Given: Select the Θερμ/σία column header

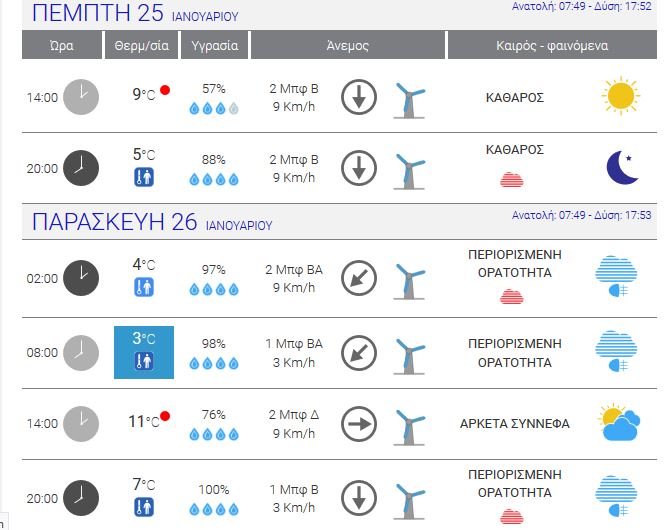Looking at the screenshot, I should point(141,45).
